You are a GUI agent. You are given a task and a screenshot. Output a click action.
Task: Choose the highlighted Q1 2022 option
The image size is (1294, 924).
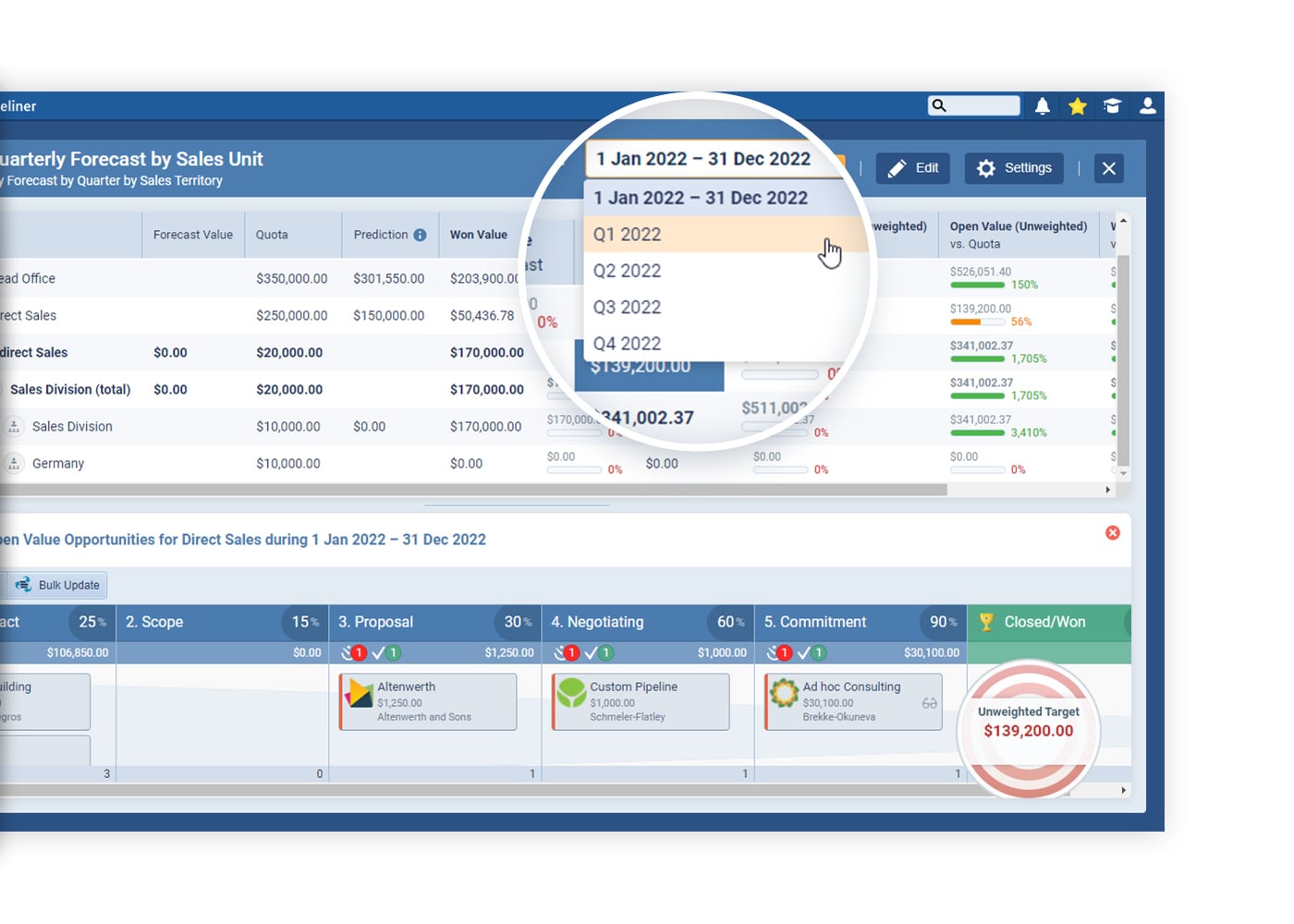click(x=627, y=234)
